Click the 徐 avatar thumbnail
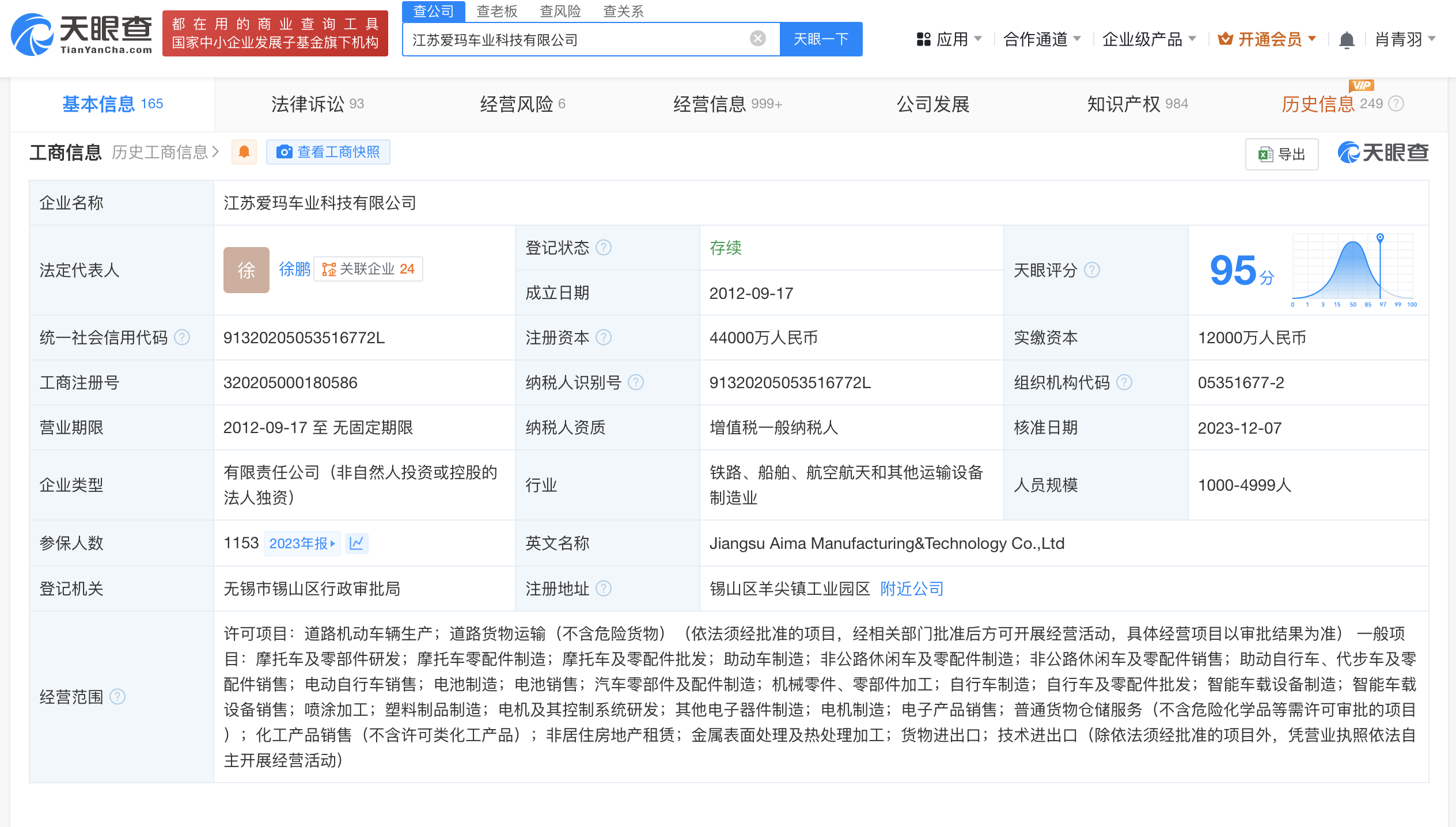1456x827 pixels. 246,270
